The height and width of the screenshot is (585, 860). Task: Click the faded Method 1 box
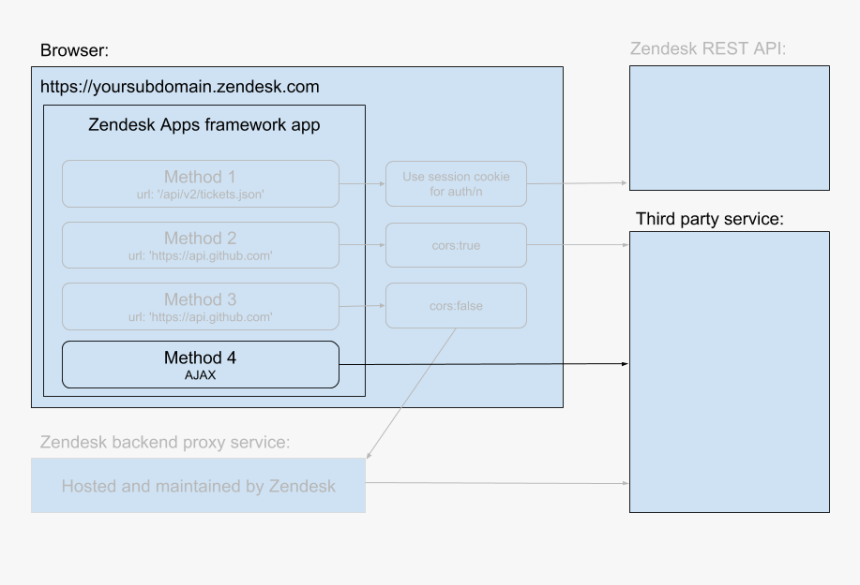tap(201, 184)
